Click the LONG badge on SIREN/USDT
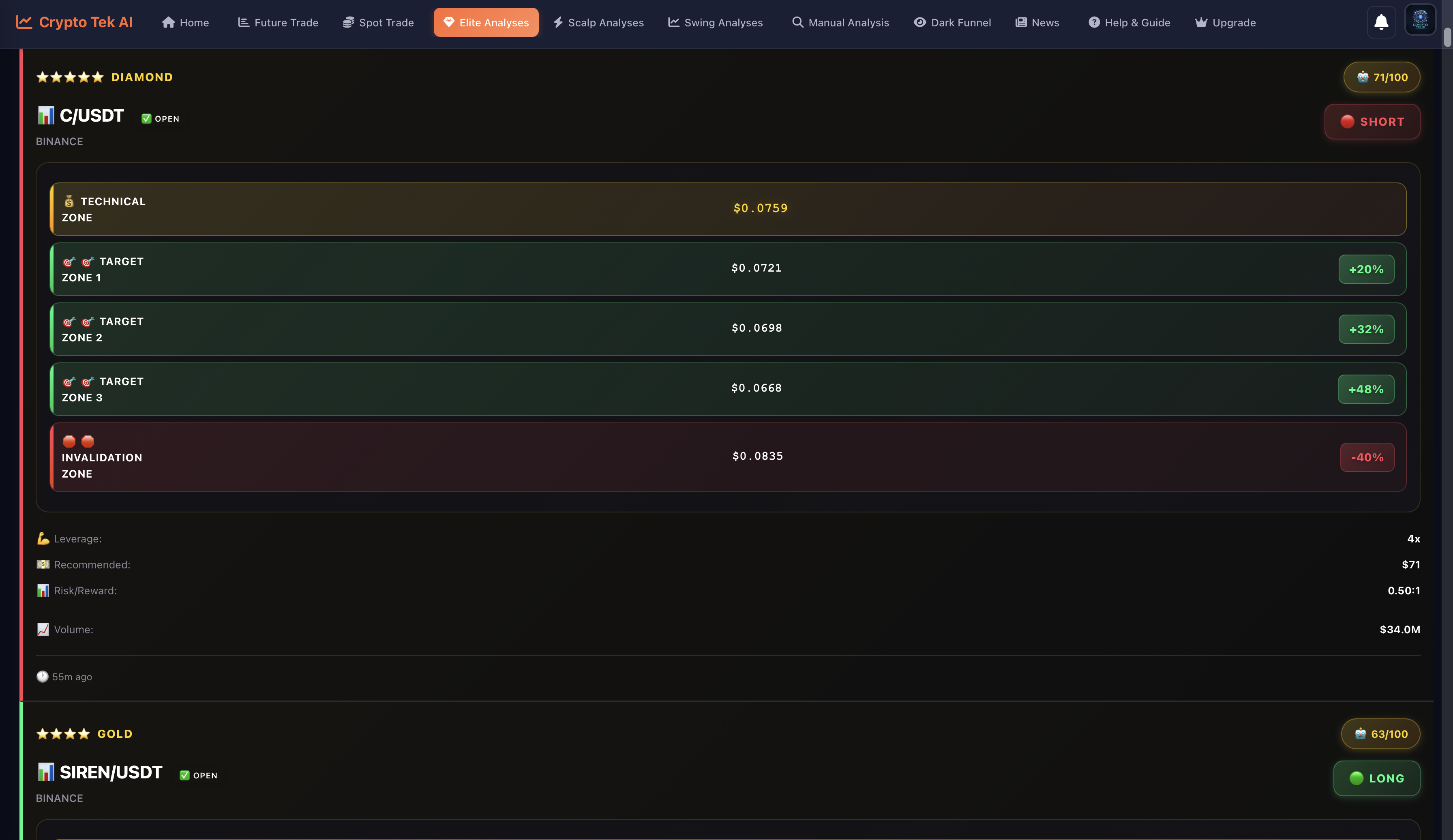Viewport: 1453px width, 840px height. click(x=1376, y=778)
